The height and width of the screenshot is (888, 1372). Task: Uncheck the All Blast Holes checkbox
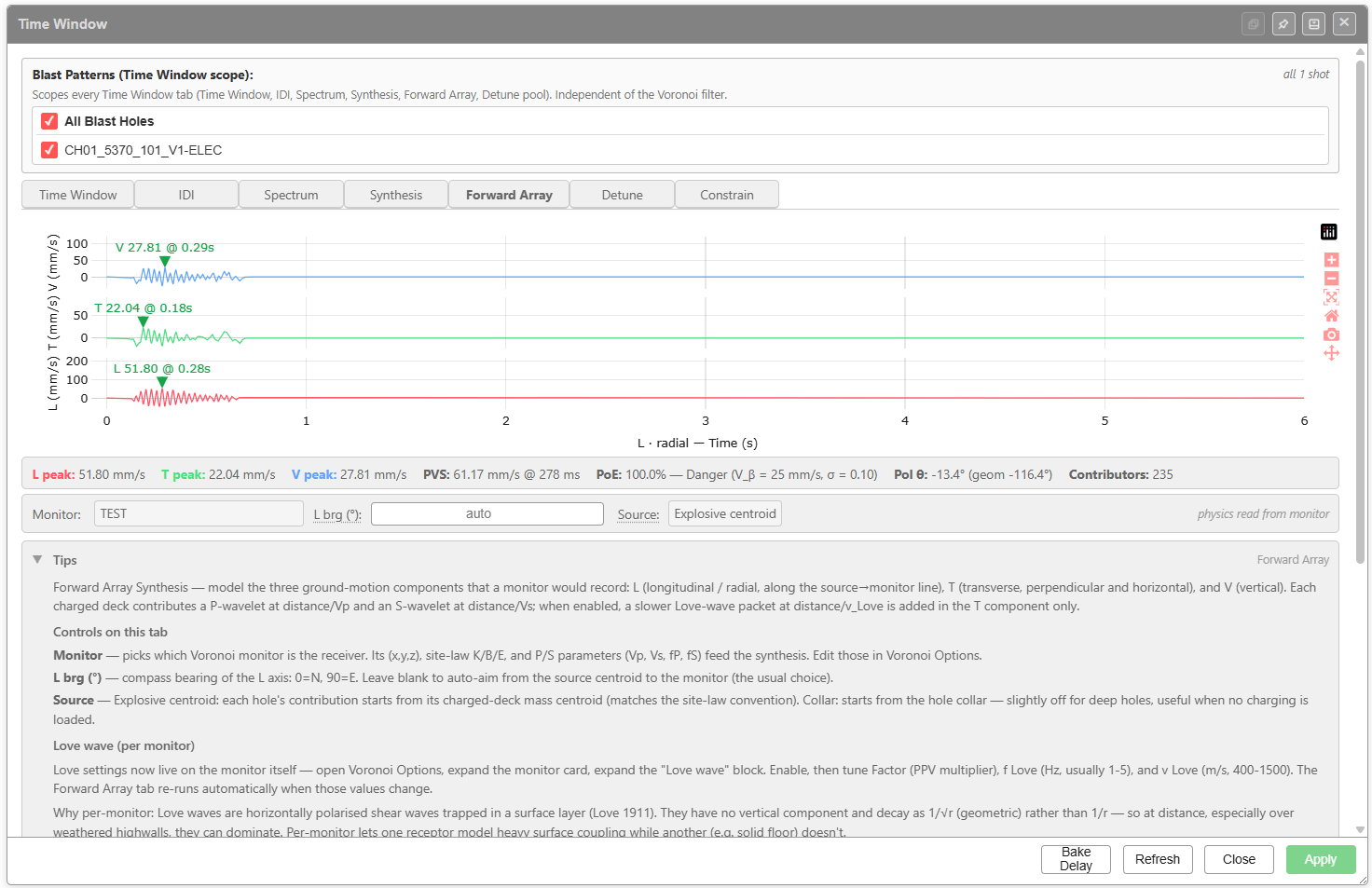tap(49, 121)
